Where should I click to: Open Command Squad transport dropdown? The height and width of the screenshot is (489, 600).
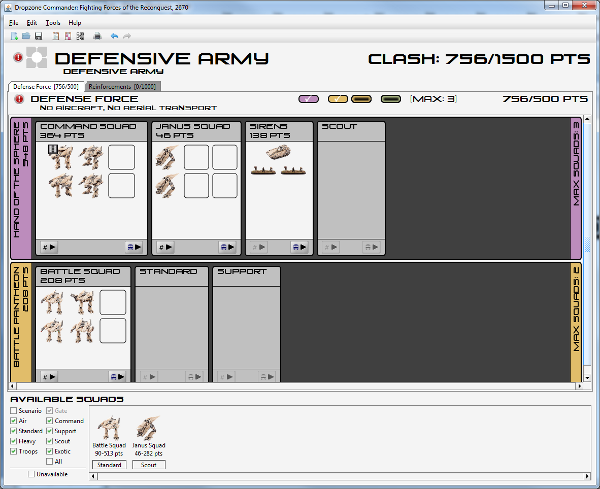(x=134, y=247)
